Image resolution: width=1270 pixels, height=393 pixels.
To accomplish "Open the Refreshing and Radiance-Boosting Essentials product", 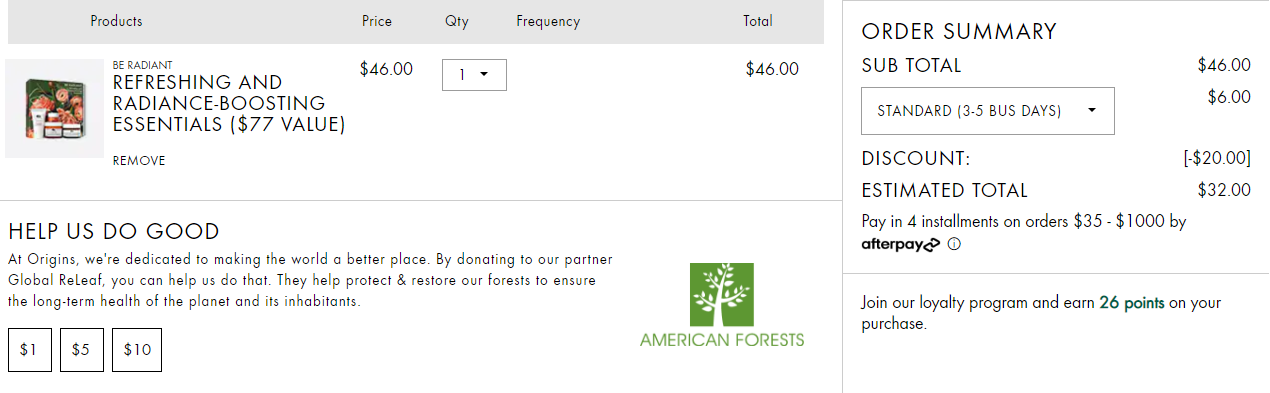I will pyautogui.click(x=229, y=103).
